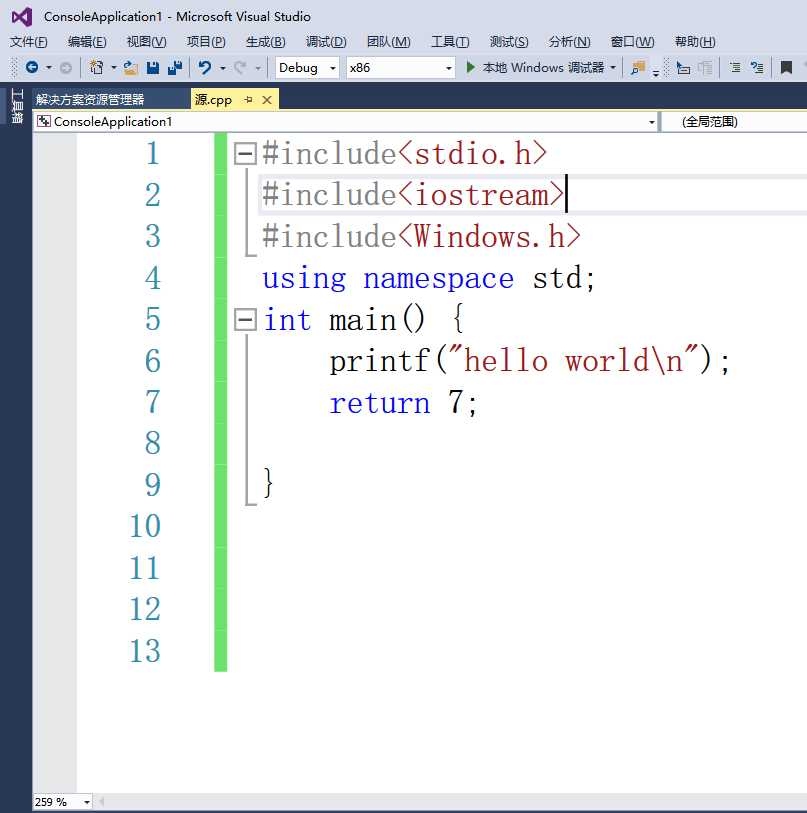807x813 pixels.
Task: Open the 编辑(E) menu
Action: coord(87,41)
